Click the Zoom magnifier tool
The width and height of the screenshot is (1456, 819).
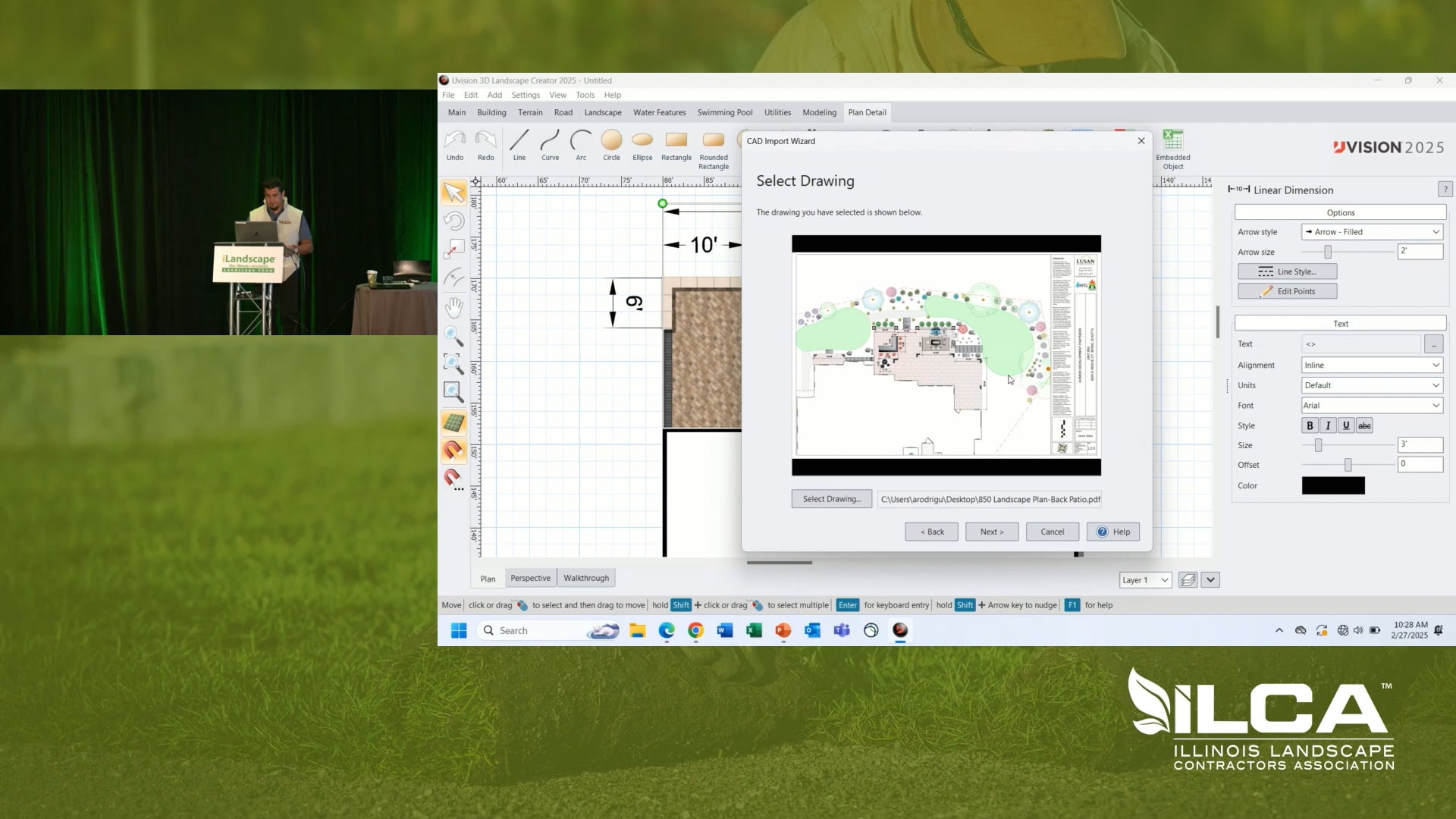(453, 336)
